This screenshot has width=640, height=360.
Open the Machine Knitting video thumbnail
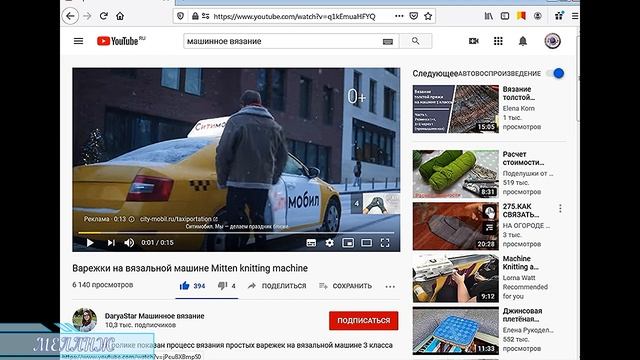point(456,278)
